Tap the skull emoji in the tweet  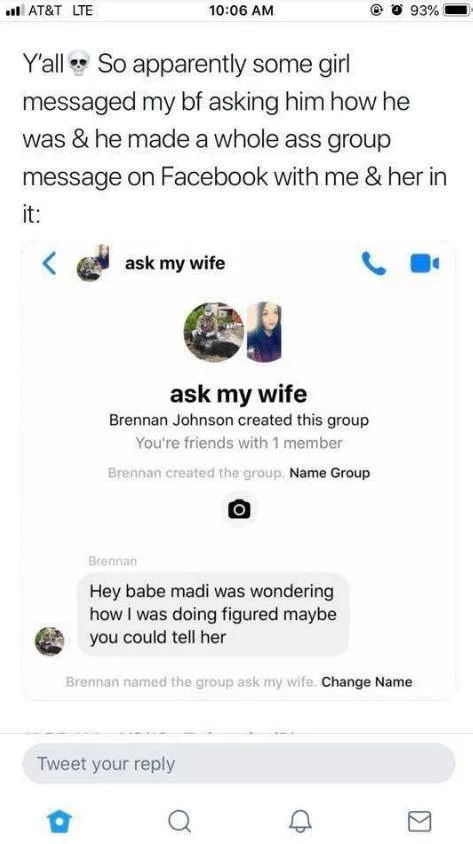tap(79, 66)
